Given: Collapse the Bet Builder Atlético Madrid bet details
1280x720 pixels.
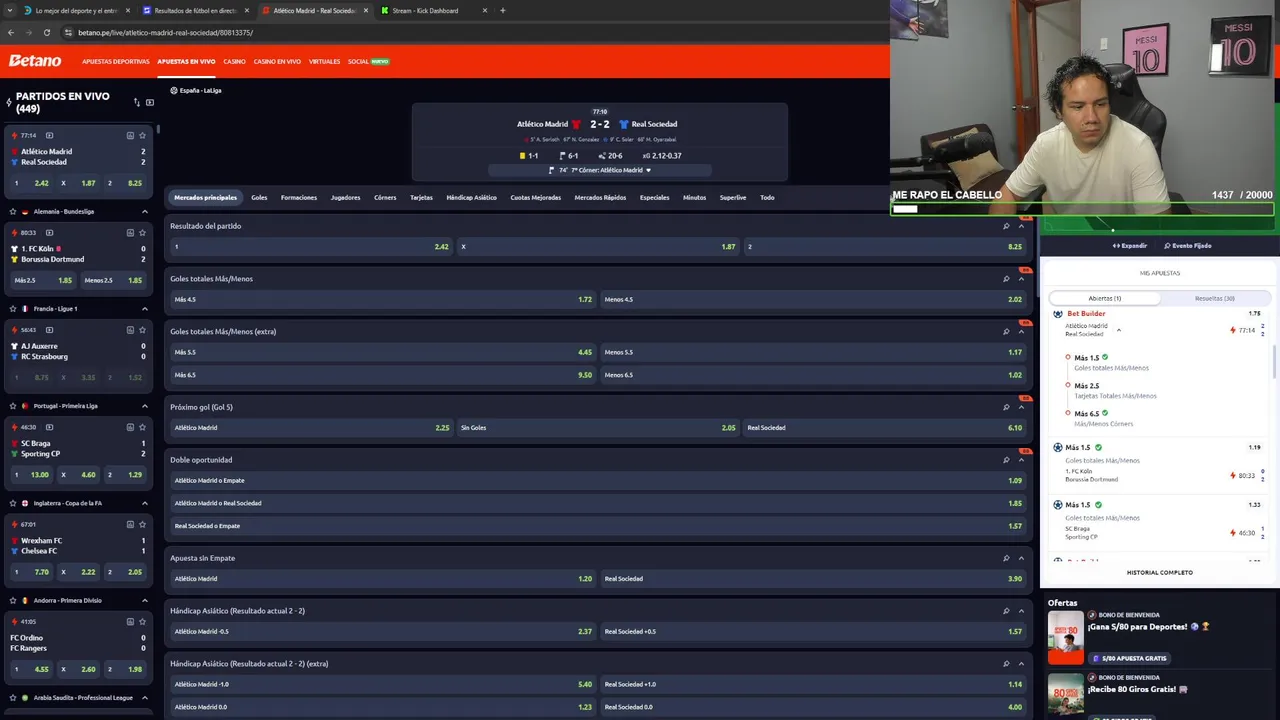Looking at the screenshot, I should (1119, 330).
